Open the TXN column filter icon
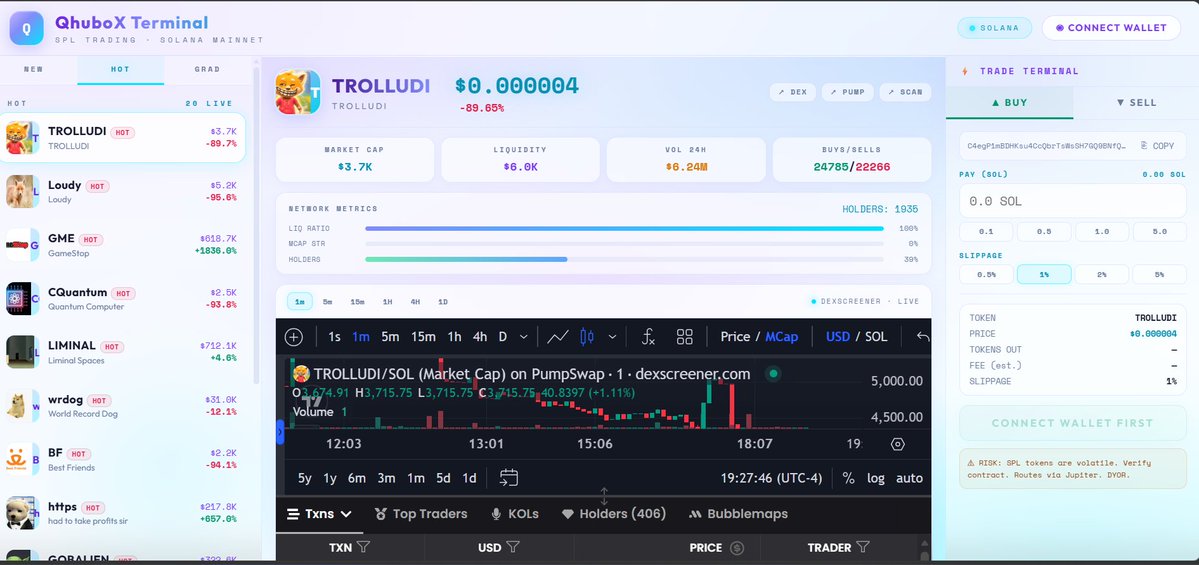 point(364,547)
